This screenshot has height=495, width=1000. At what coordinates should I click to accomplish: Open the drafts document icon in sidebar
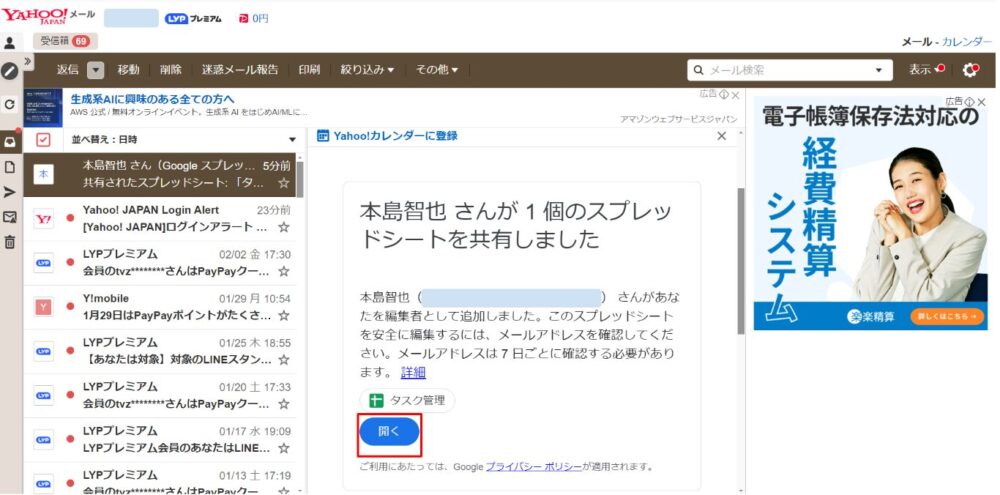tap(10, 167)
